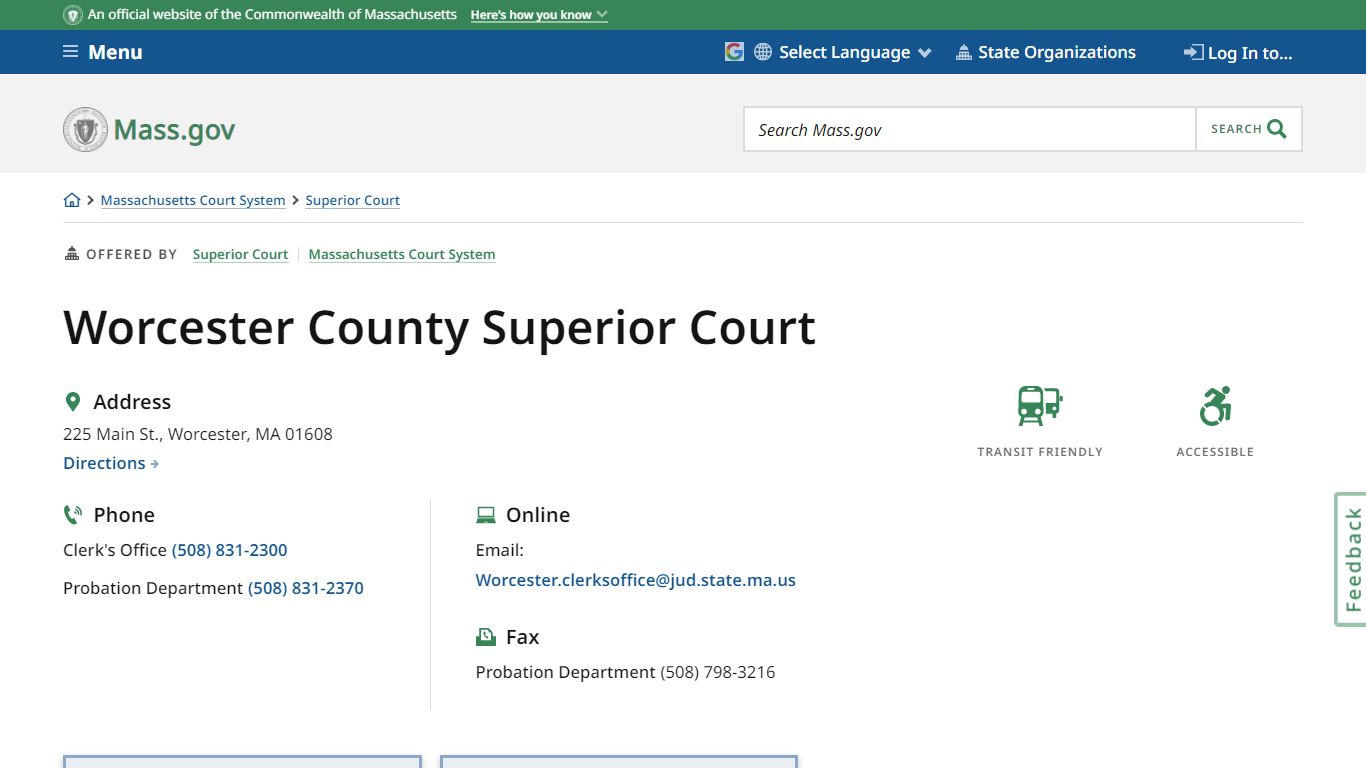
Task: Email Worcester.clerksoffice@jud.state.ma.us
Action: tap(636, 580)
